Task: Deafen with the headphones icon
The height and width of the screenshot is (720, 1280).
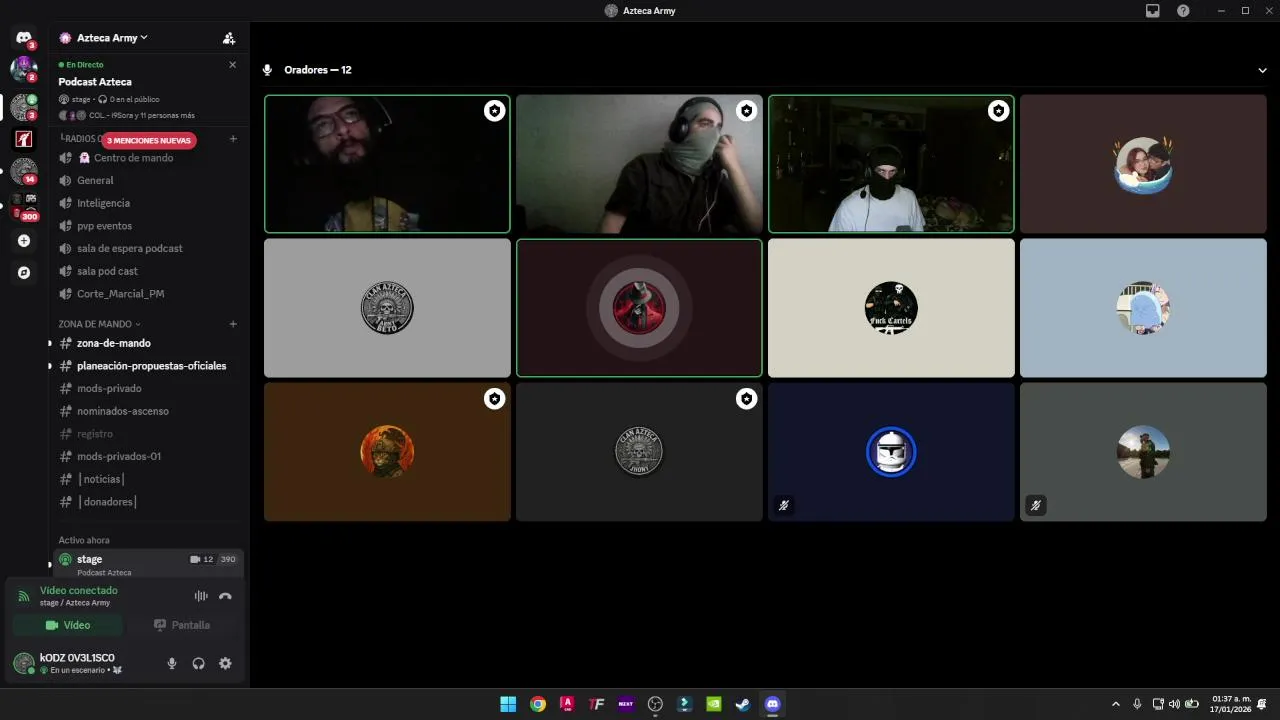Action: [198, 663]
